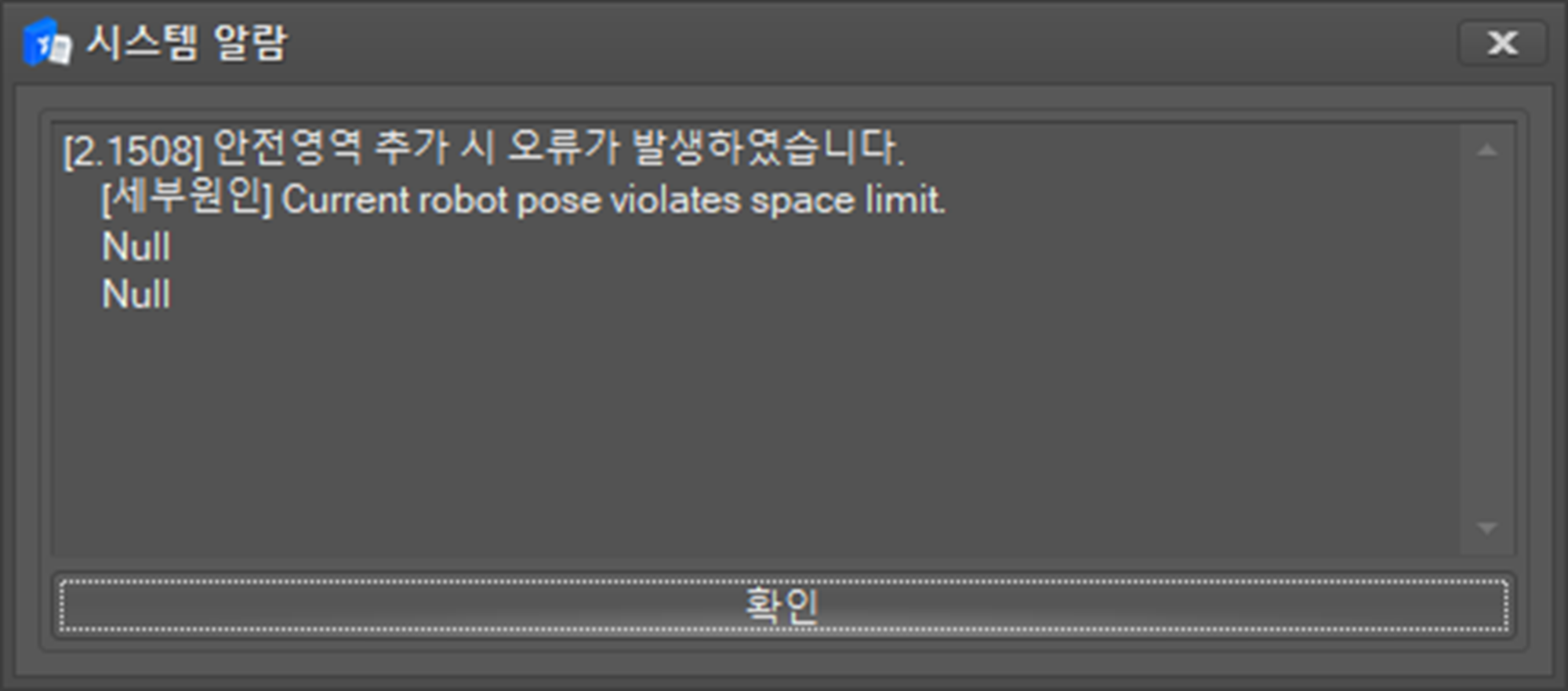Click the first Null line
The image size is (1568, 691).
point(136,247)
